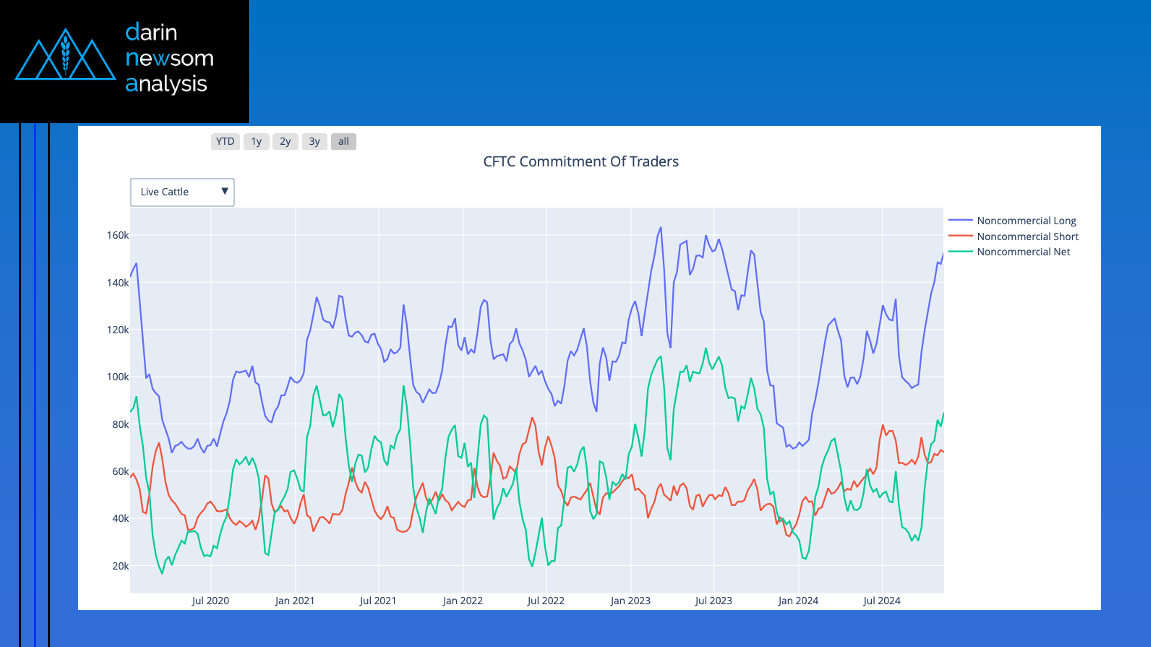
Task: Click the wheat stalk emblem in the logo
Action: (x=65, y=56)
